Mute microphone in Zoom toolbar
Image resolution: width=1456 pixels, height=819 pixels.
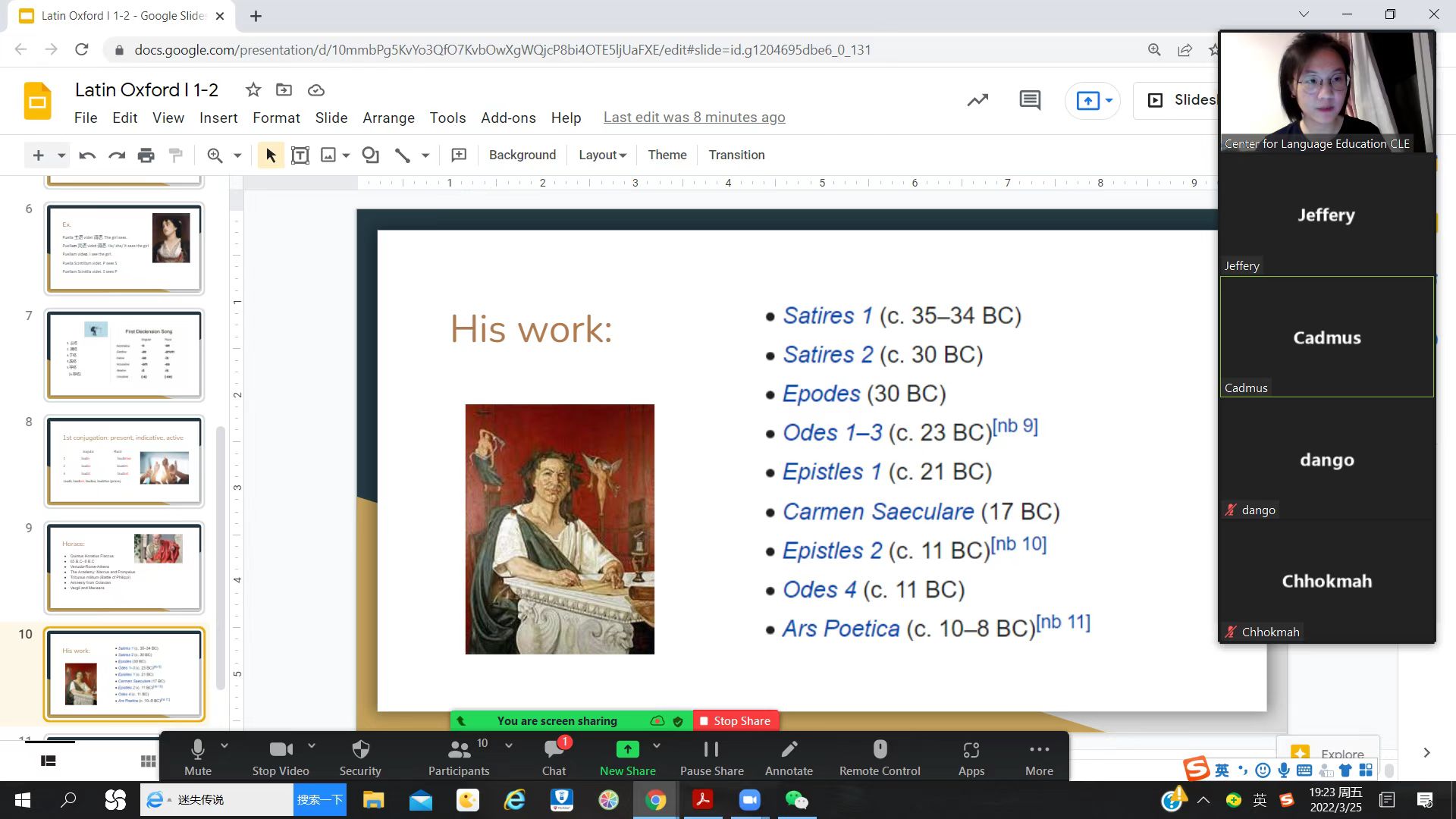[198, 757]
